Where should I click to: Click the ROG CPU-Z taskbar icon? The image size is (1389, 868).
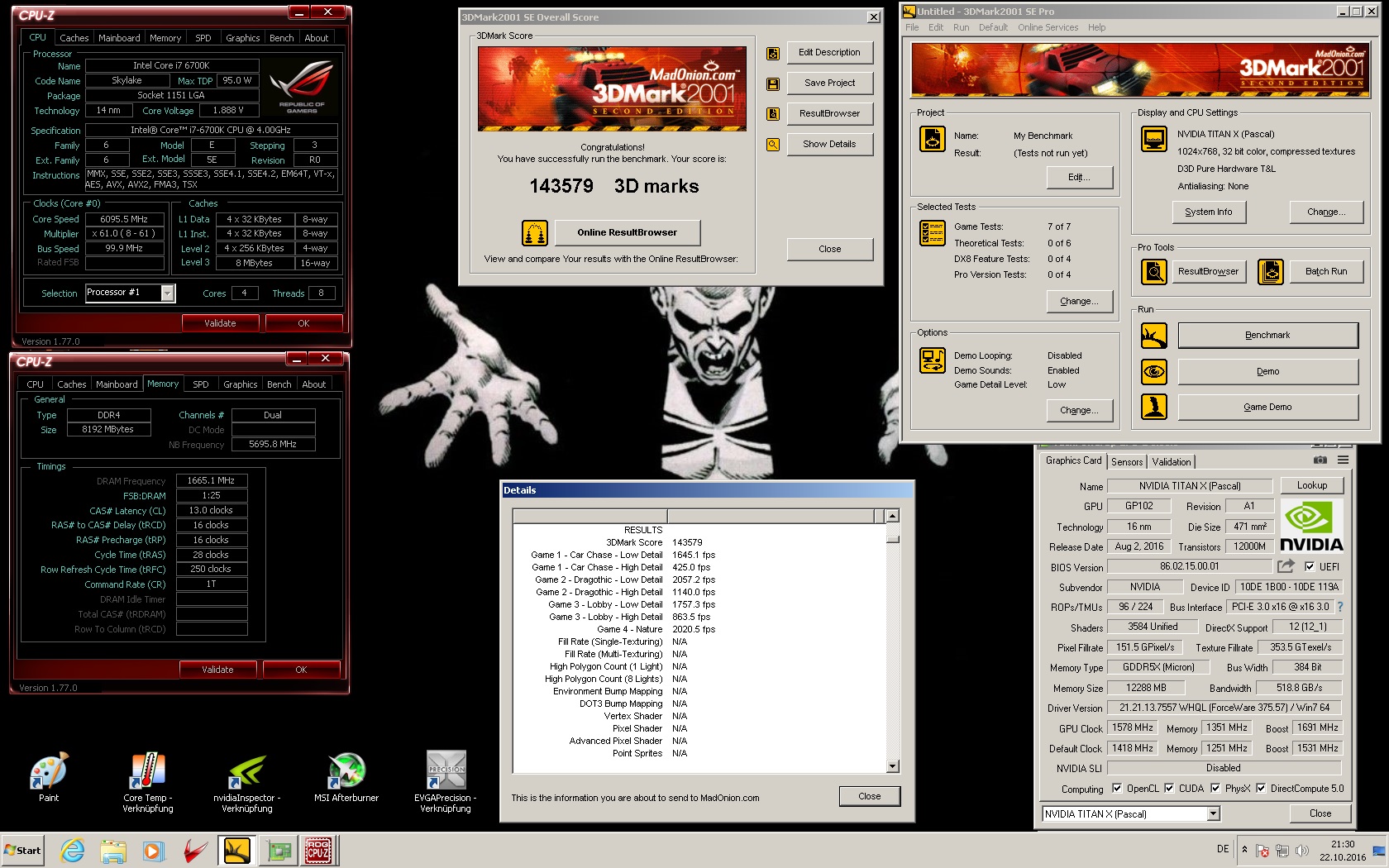[318, 850]
